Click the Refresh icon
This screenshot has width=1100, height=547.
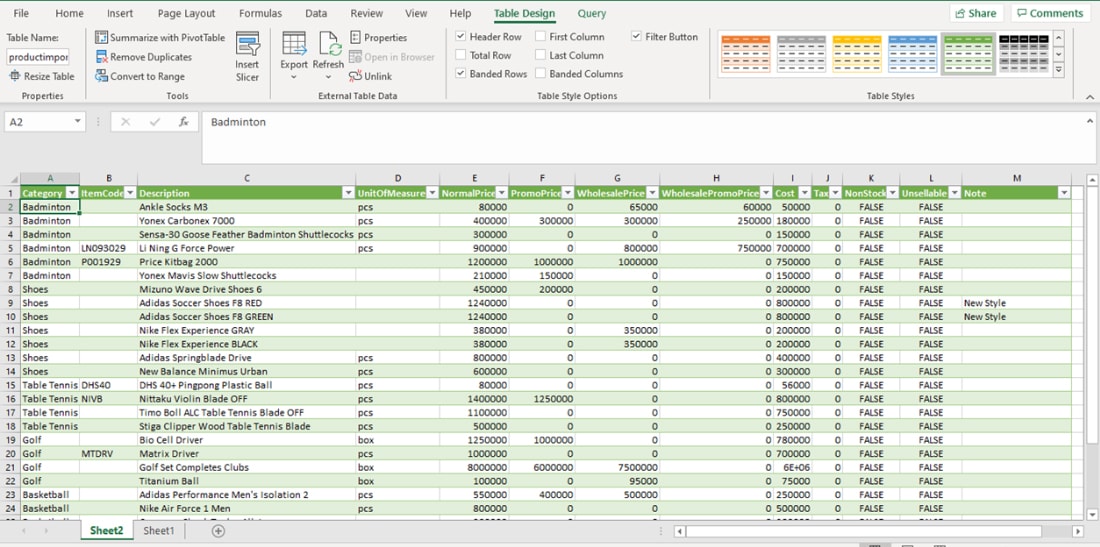pyautogui.click(x=329, y=43)
